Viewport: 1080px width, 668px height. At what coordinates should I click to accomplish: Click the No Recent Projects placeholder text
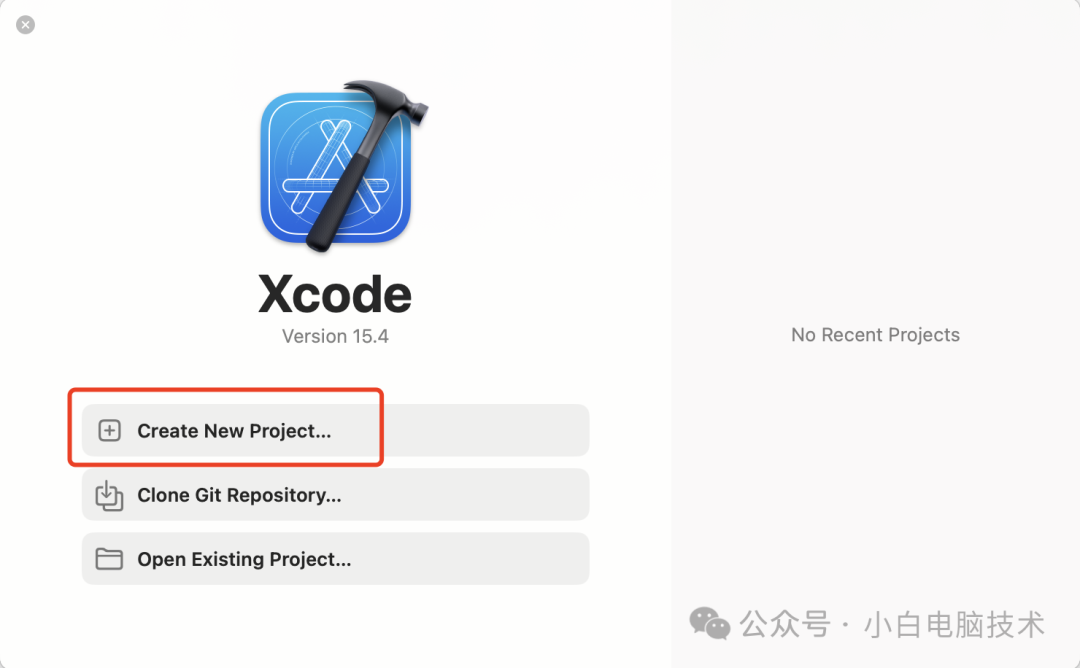875,335
